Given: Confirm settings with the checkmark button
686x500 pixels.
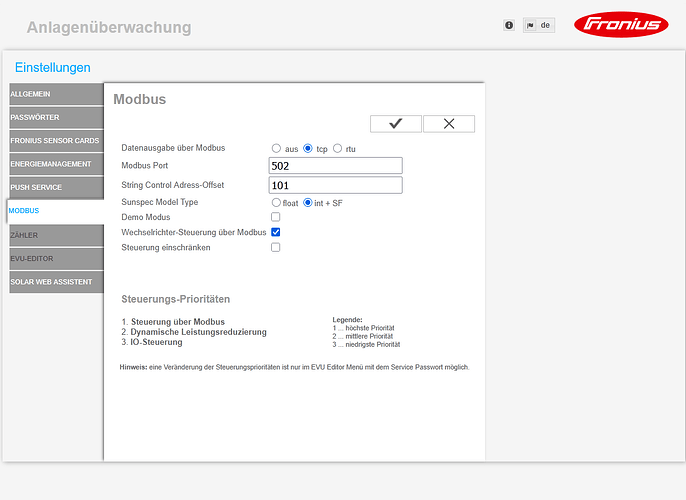Looking at the screenshot, I should pos(396,124).
